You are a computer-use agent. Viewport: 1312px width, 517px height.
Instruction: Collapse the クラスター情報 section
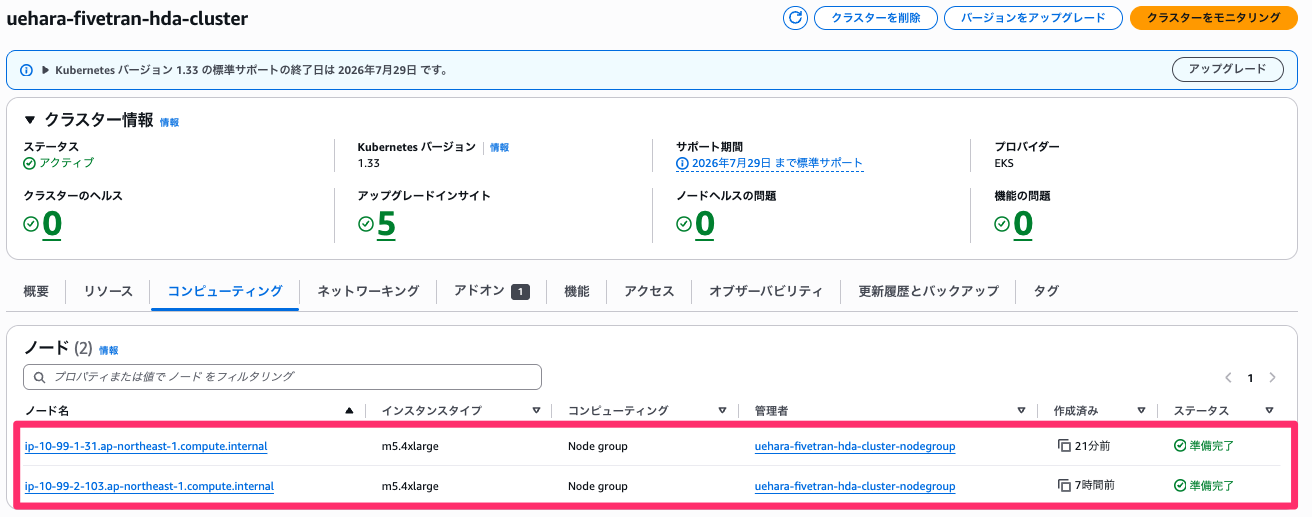30,121
